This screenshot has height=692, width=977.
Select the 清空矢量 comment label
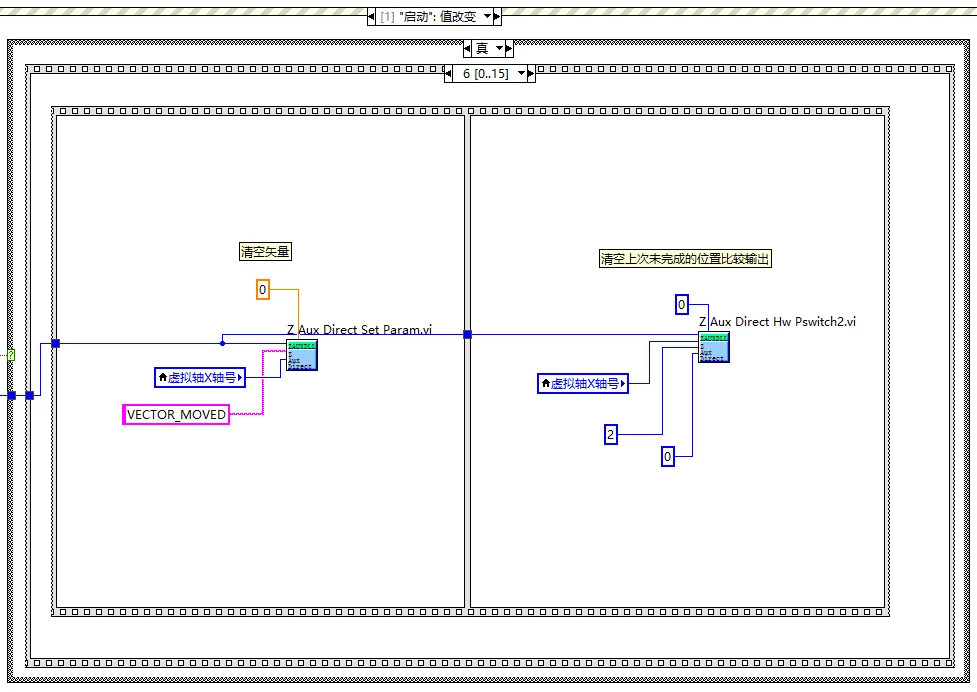[x=265, y=252]
